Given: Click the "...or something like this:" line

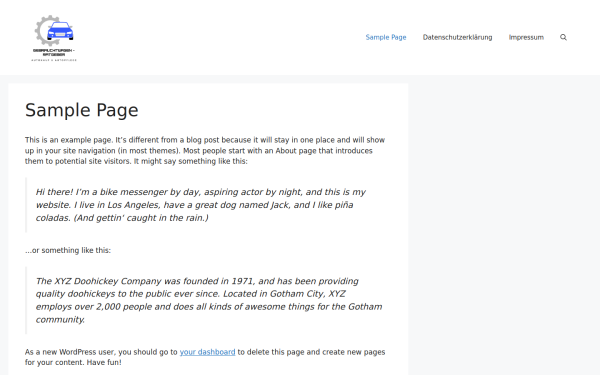Looking at the screenshot, I should [68, 250].
